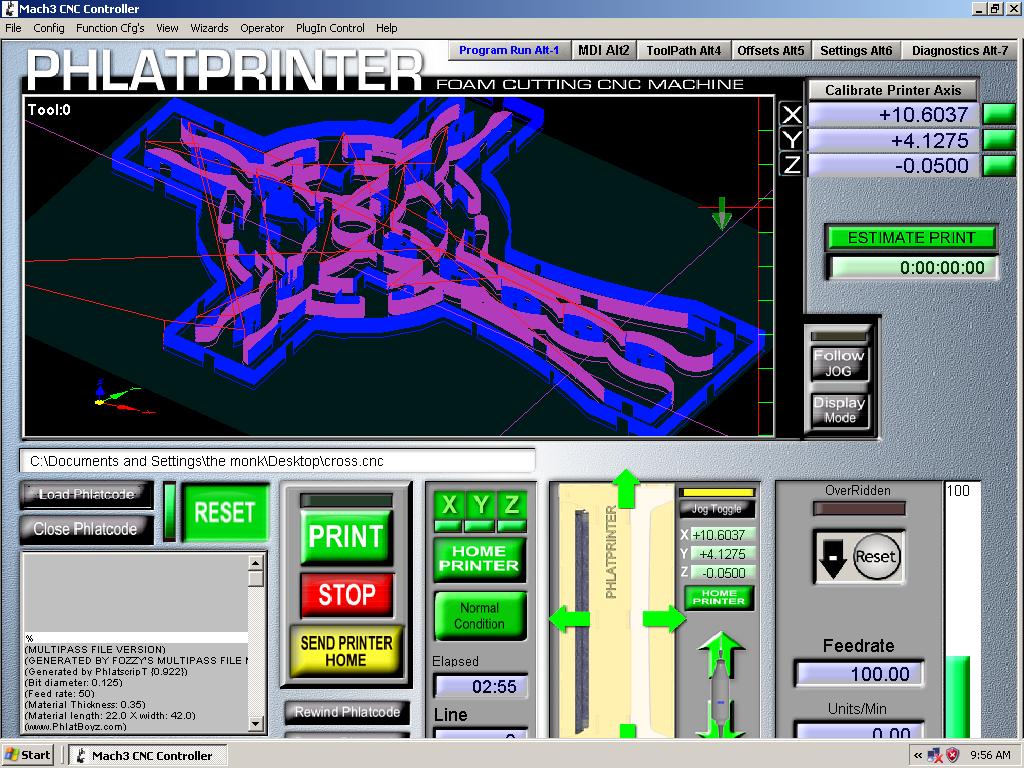Image resolution: width=1024 pixels, height=768 pixels.
Task: Open the Wizards menu
Action: click(209, 28)
